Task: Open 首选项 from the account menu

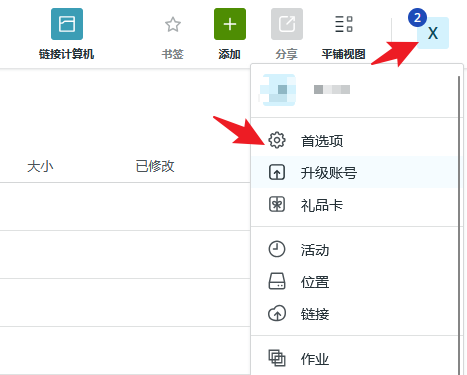Action: tap(355, 140)
